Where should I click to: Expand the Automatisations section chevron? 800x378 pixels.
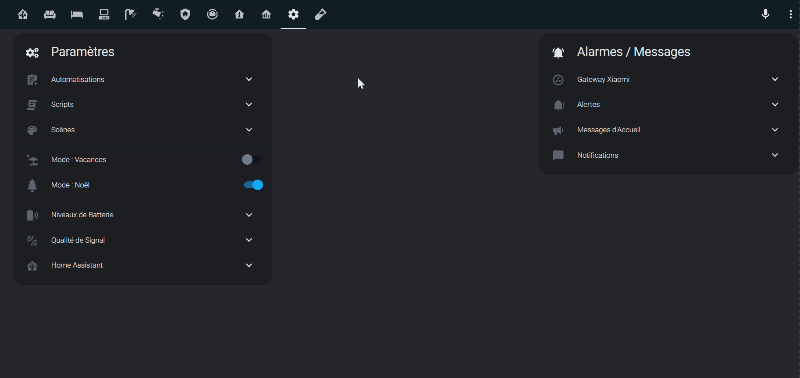(x=249, y=79)
